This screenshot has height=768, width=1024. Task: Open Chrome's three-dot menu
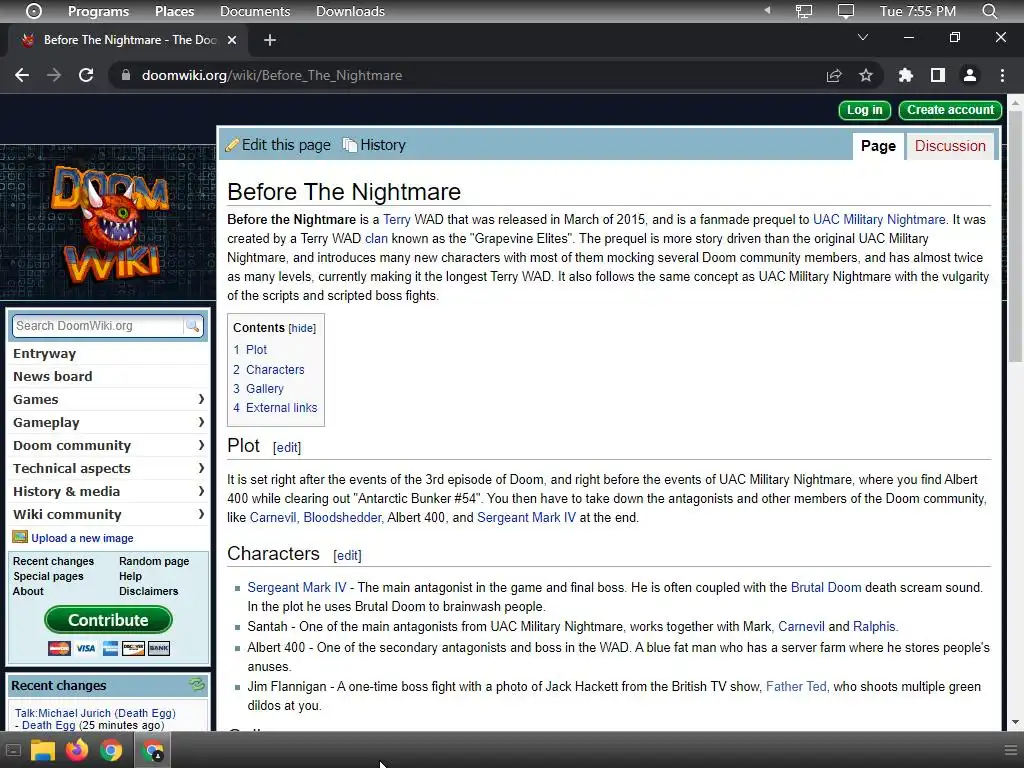click(1002, 76)
